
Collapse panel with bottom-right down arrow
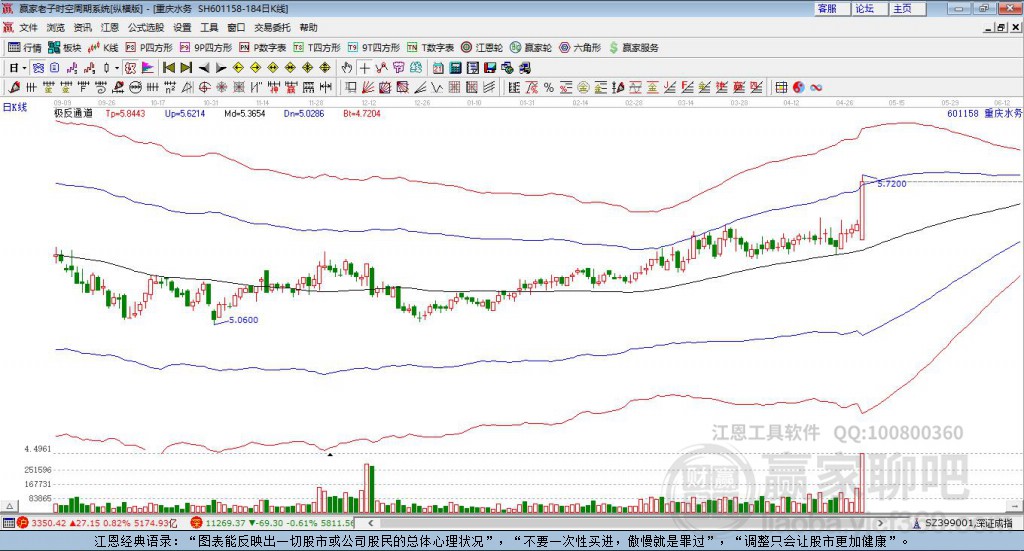tap(1016, 506)
